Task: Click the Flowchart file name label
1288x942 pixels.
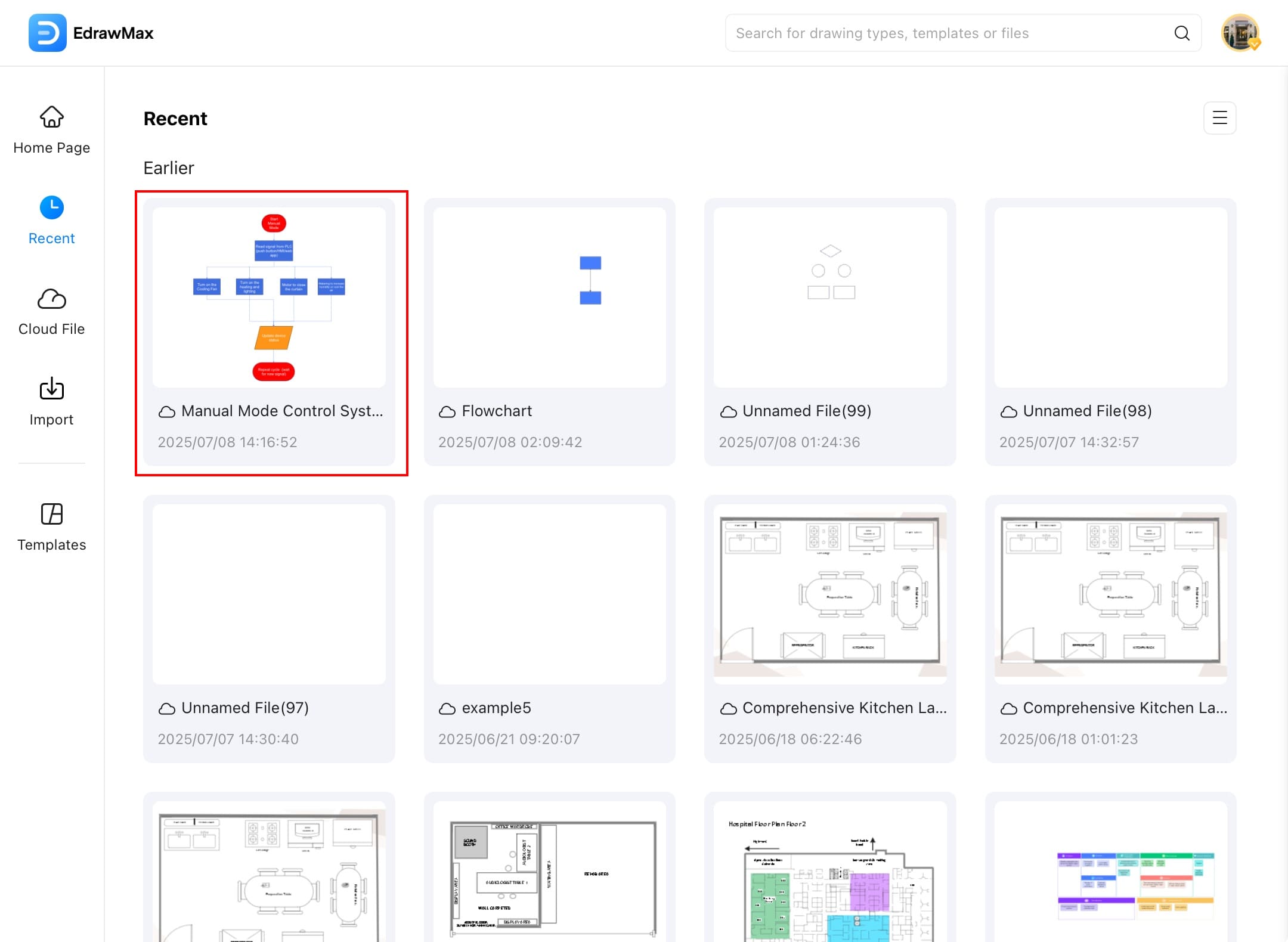Action: point(497,411)
